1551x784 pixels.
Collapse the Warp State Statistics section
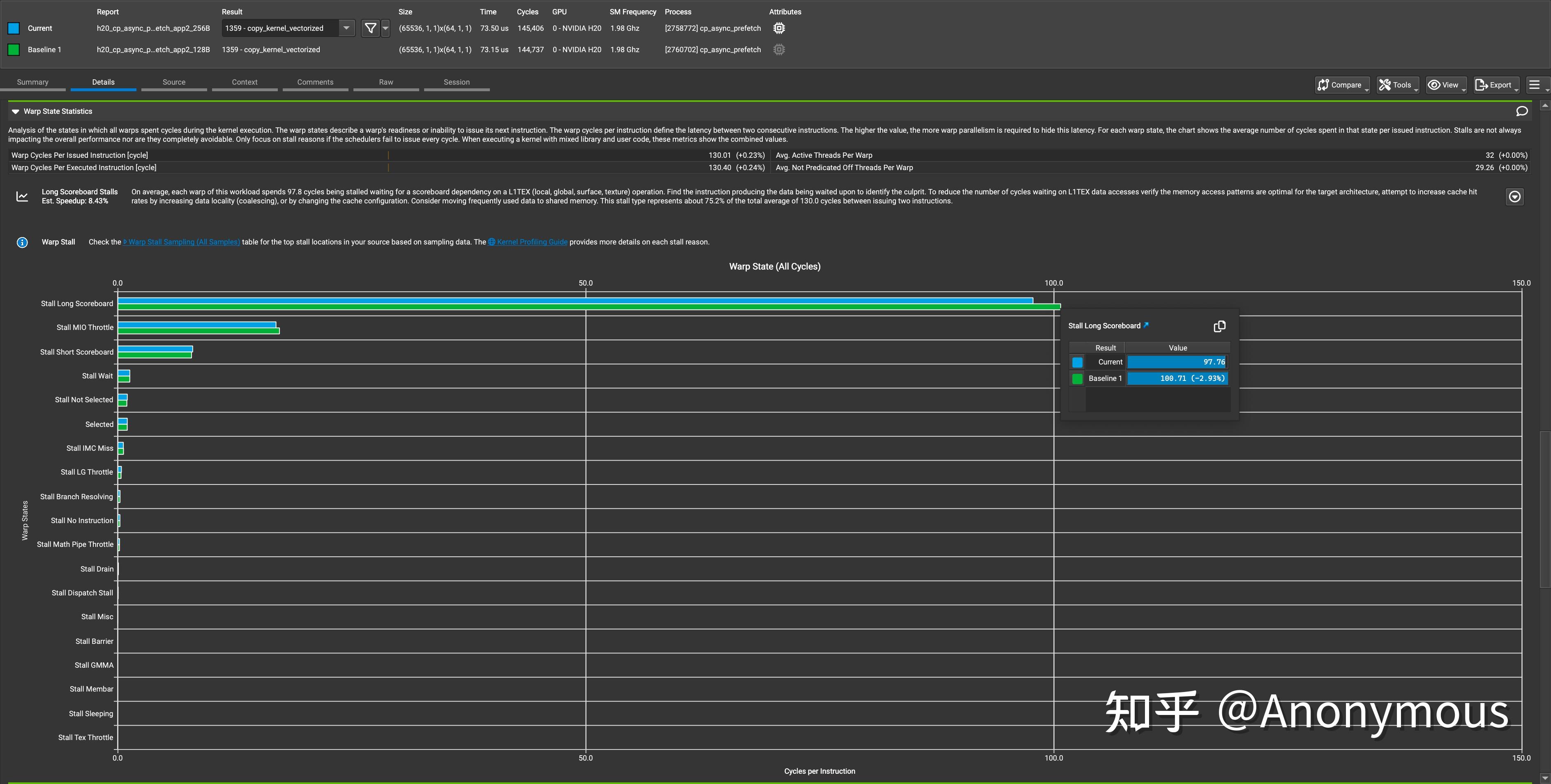point(16,111)
